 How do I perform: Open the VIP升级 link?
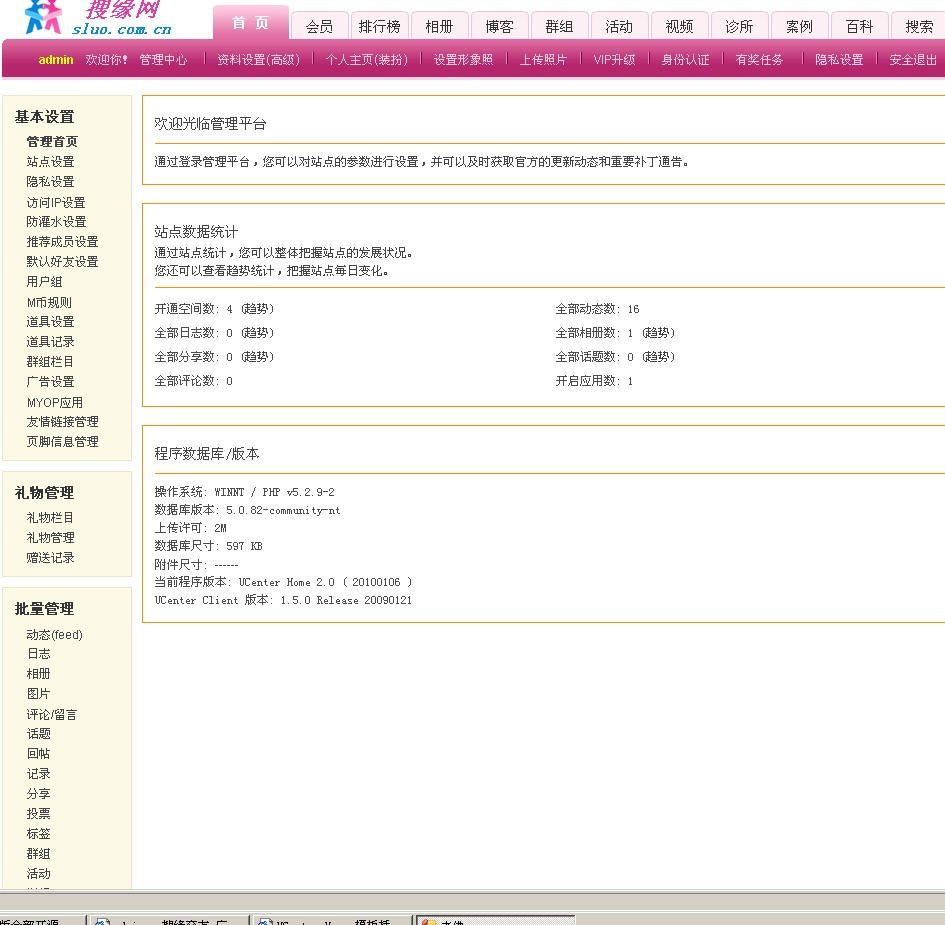pyautogui.click(x=614, y=60)
